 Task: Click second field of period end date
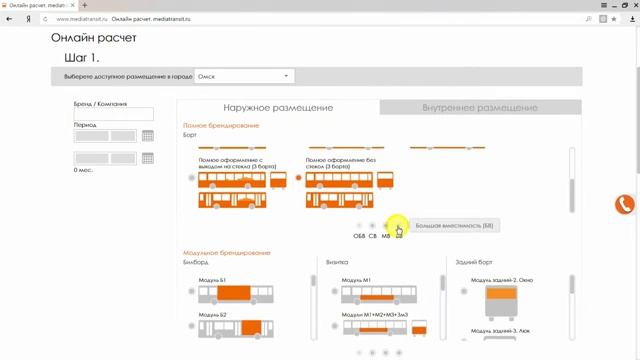[x=123, y=158]
